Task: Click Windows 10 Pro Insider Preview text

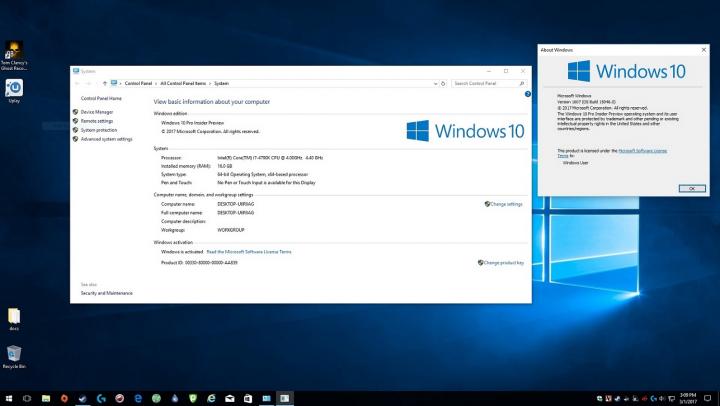Action: (192, 123)
